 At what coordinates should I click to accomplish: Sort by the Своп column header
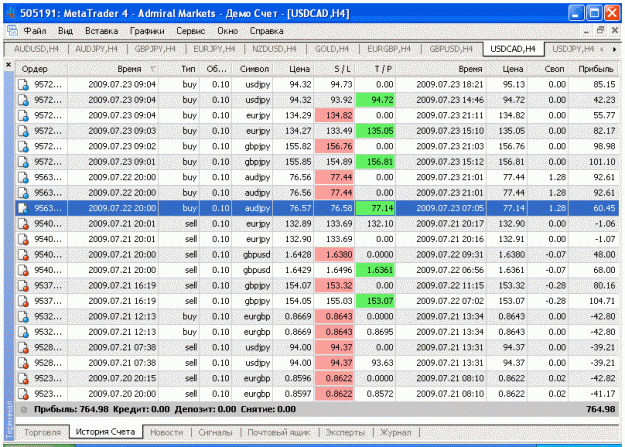(548, 69)
